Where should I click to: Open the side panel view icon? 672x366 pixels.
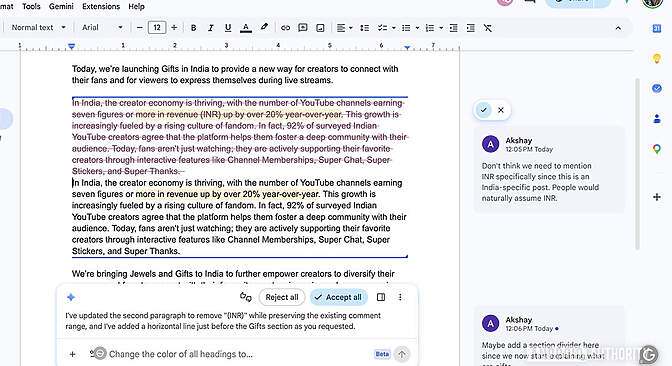tap(381, 297)
